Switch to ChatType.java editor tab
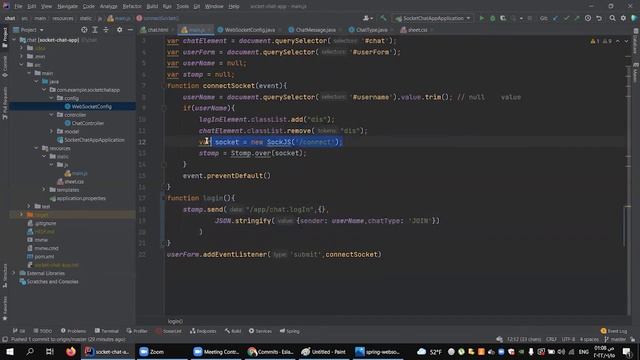This screenshot has width=640, height=360. point(368,30)
